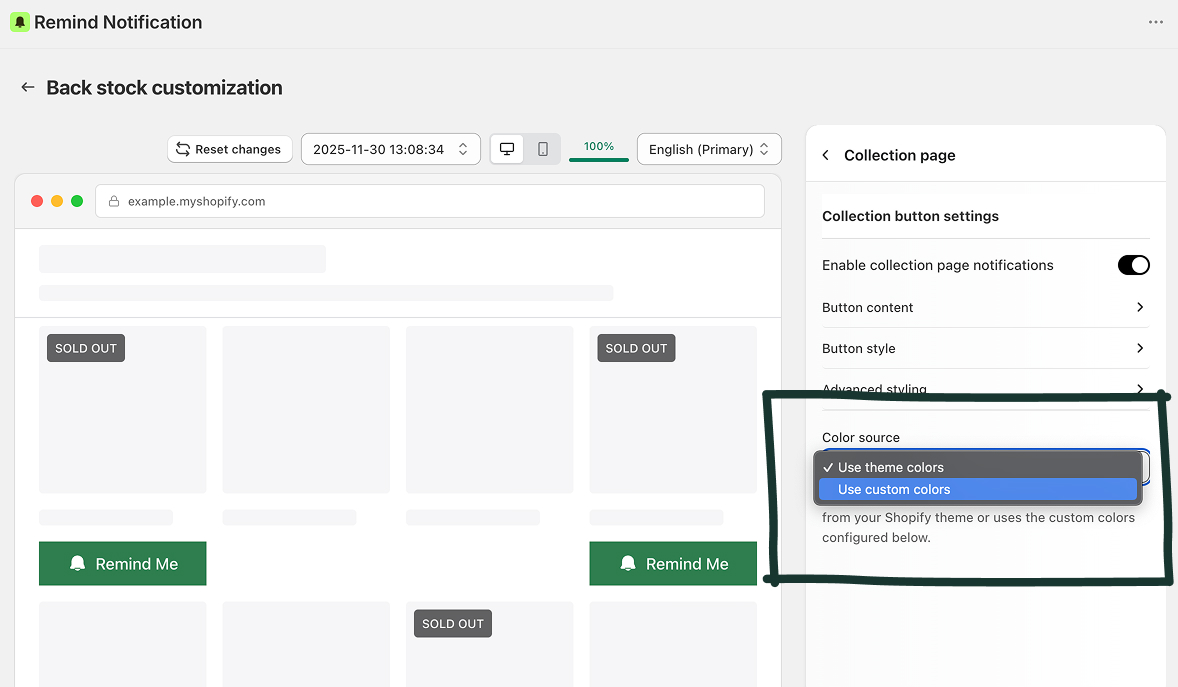Click the example.myshopify.com address bar
This screenshot has width=1178, height=687.
pos(430,201)
